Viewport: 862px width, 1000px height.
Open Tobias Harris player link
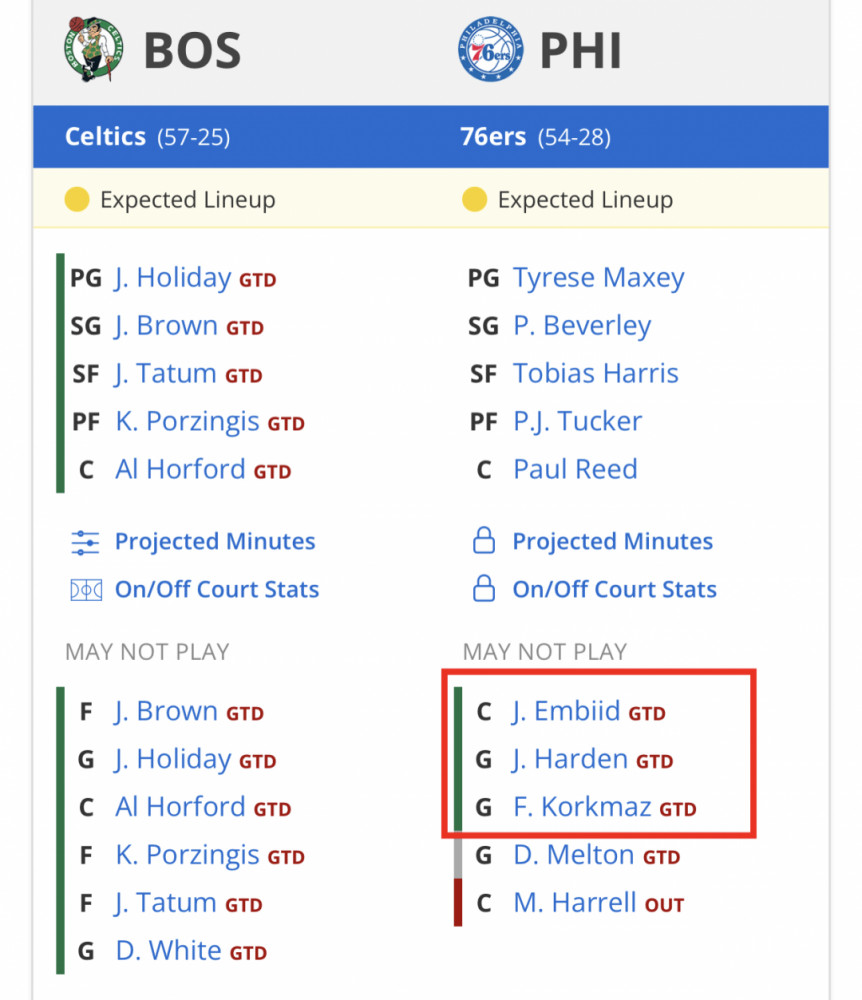coord(595,374)
